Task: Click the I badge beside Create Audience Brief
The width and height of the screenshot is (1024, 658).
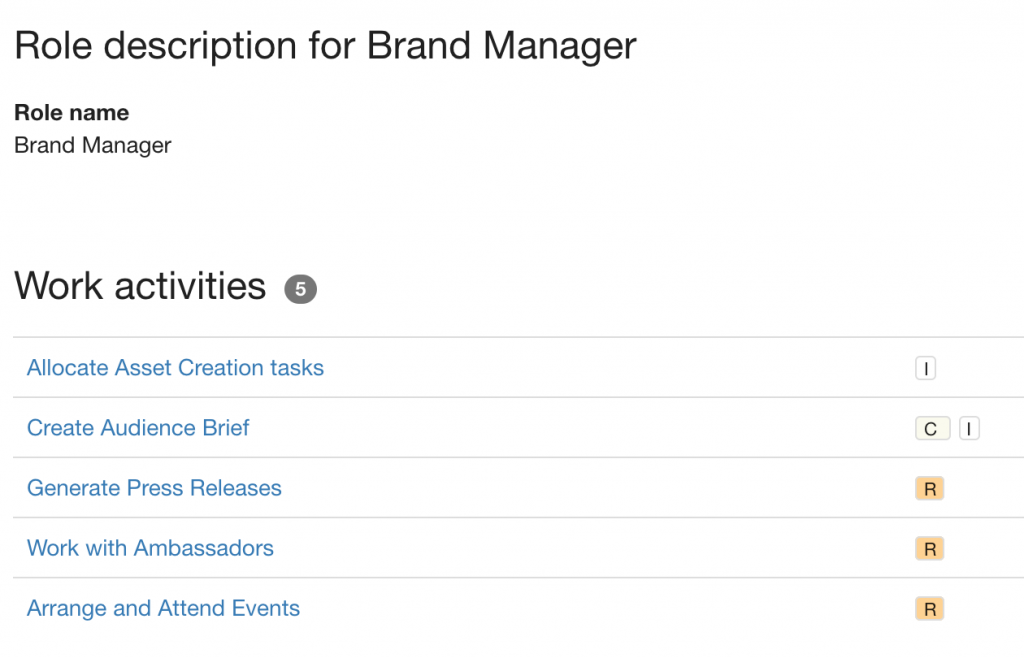Action: point(969,428)
